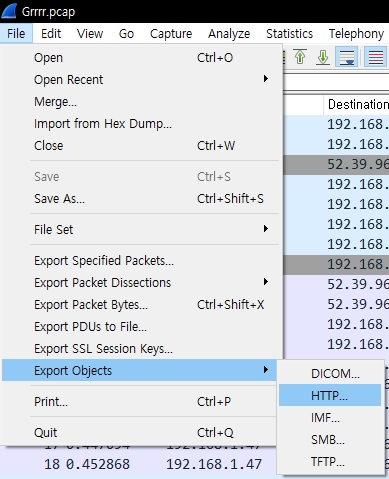Click the Wireshark shark fin title icon
The image size is (389, 479).
click(9, 11)
